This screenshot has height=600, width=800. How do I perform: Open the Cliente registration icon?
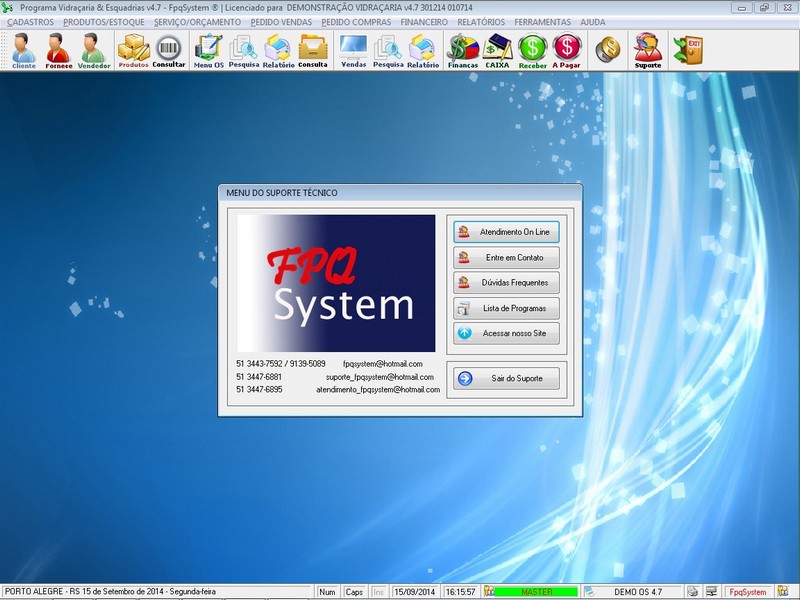[x=24, y=50]
